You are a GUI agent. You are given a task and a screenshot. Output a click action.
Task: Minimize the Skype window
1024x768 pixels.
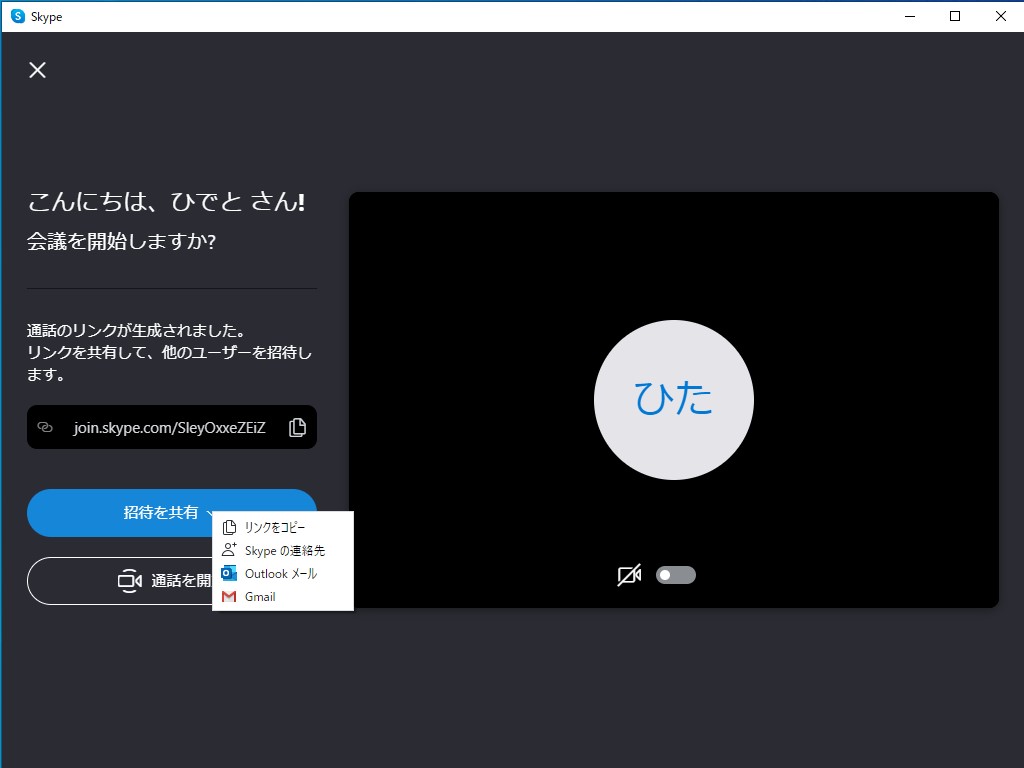pyautogui.click(x=909, y=16)
